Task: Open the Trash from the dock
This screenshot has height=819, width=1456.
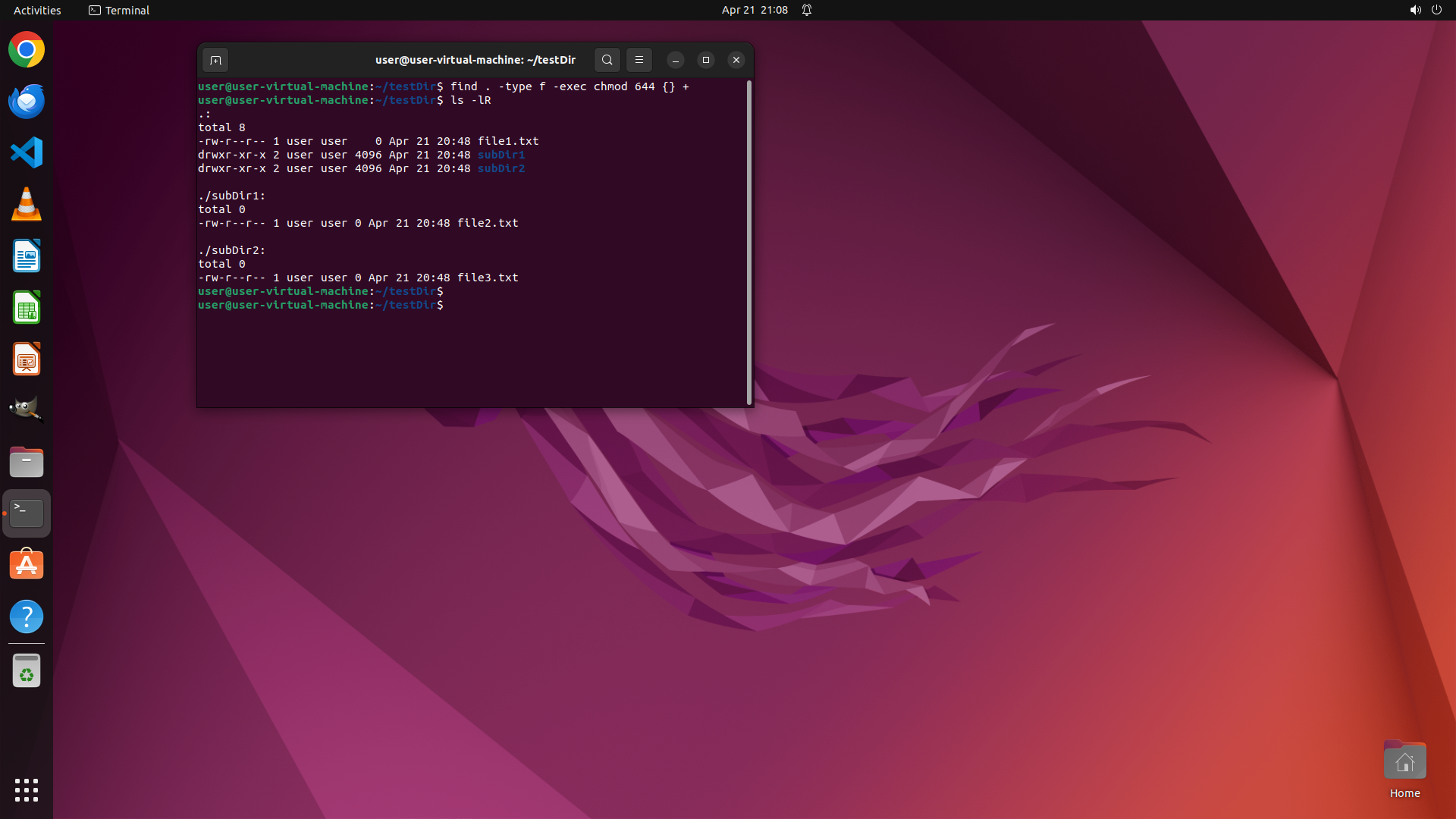Action: pos(27,670)
